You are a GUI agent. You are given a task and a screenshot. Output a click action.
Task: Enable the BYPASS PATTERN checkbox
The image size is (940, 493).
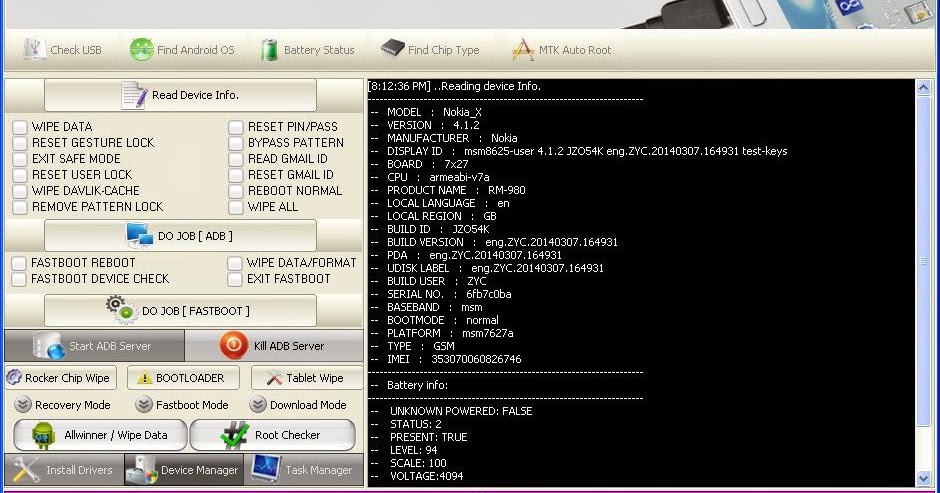[236, 143]
